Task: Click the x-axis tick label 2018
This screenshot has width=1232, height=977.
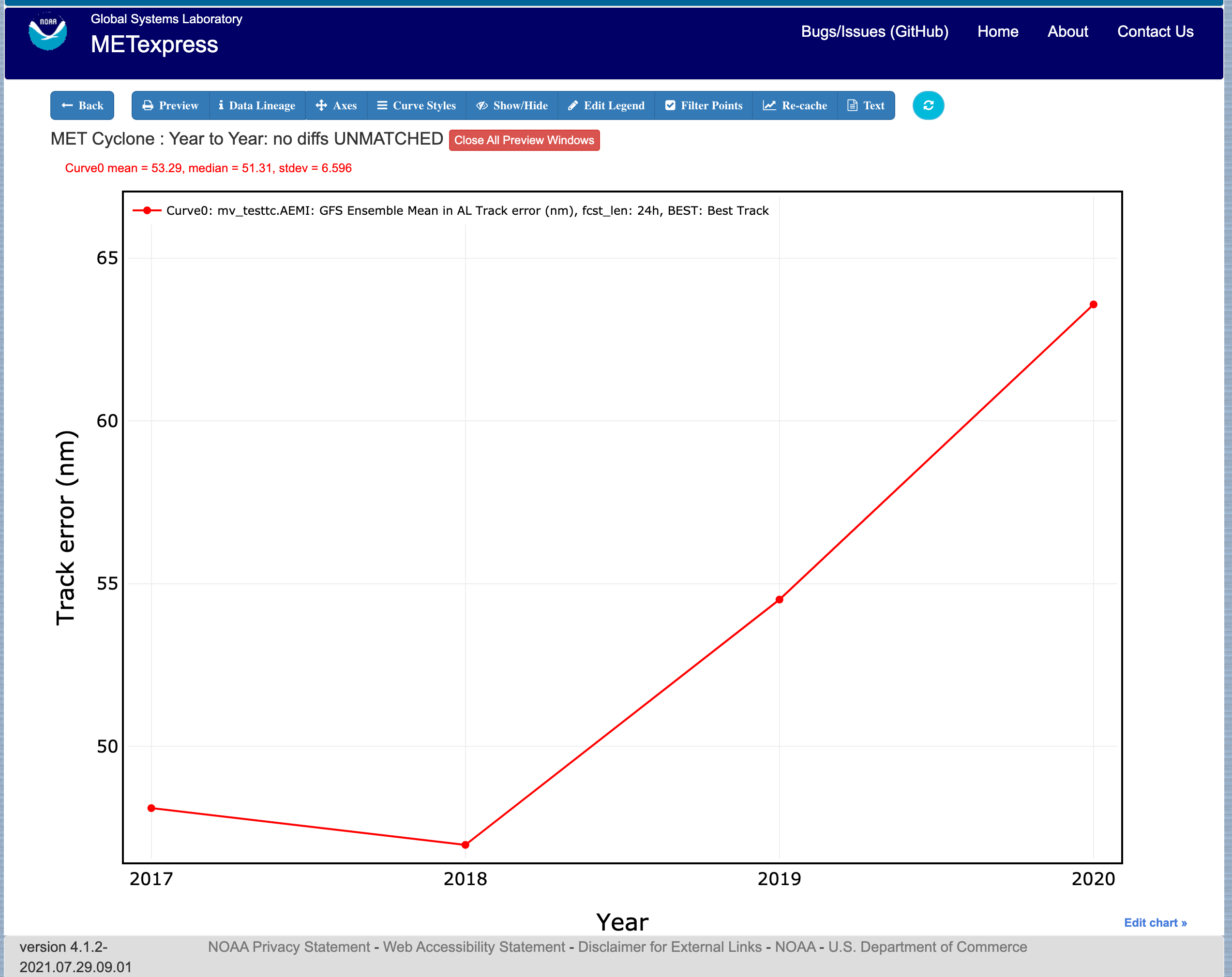Action: click(465, 878)
